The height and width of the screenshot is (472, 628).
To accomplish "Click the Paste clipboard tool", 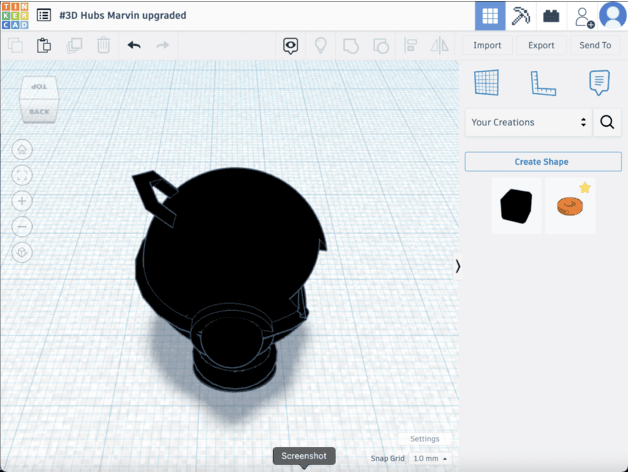I will point(44,45).
